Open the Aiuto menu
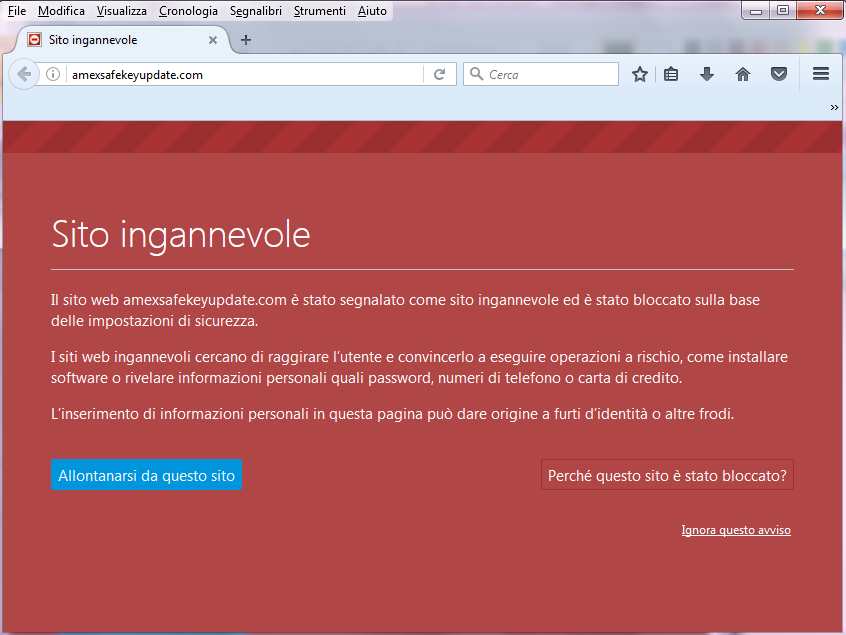The height and width of the screenshot is (635, 846). click(372, 11)
